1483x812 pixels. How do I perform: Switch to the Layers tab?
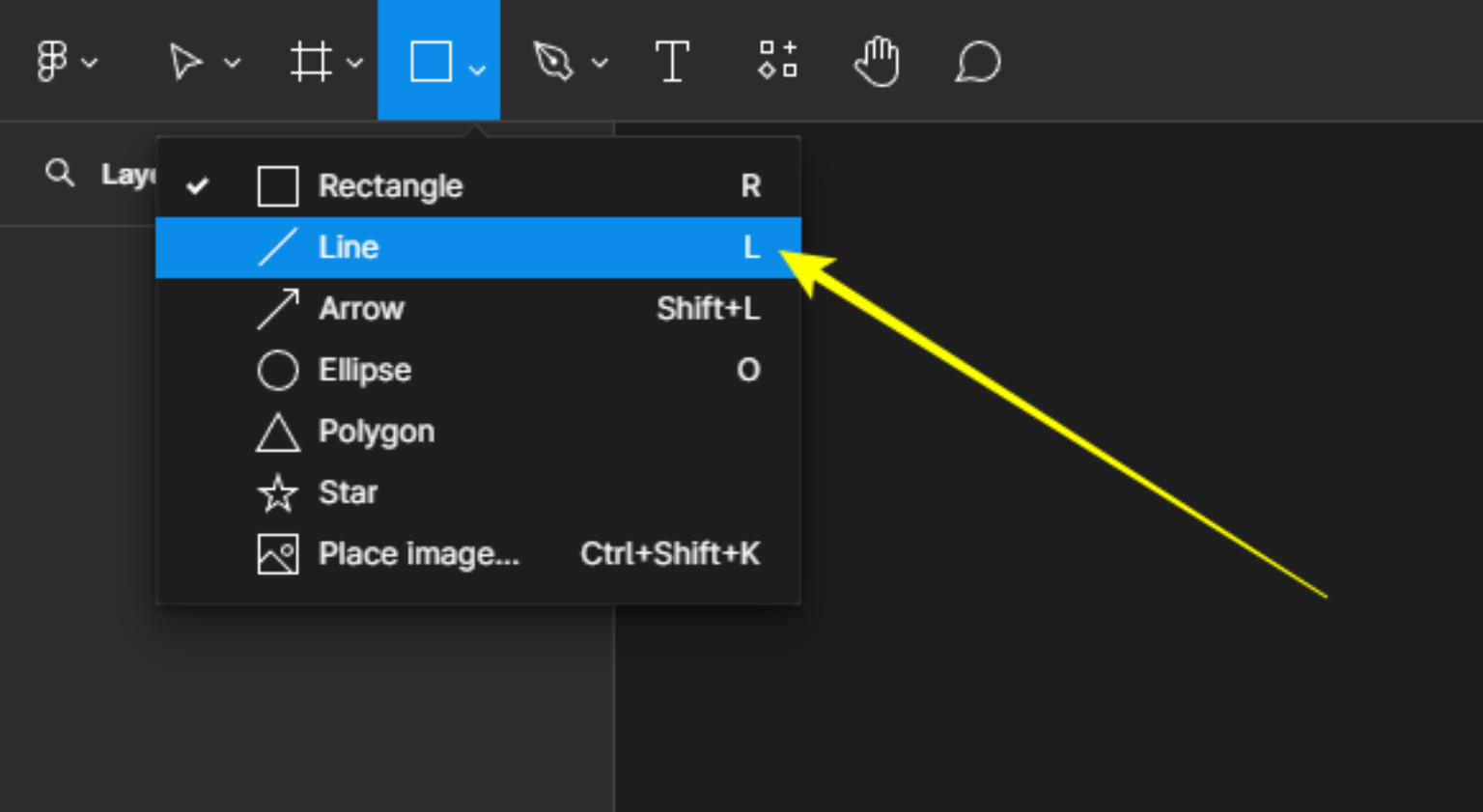(x=128, y=175)
